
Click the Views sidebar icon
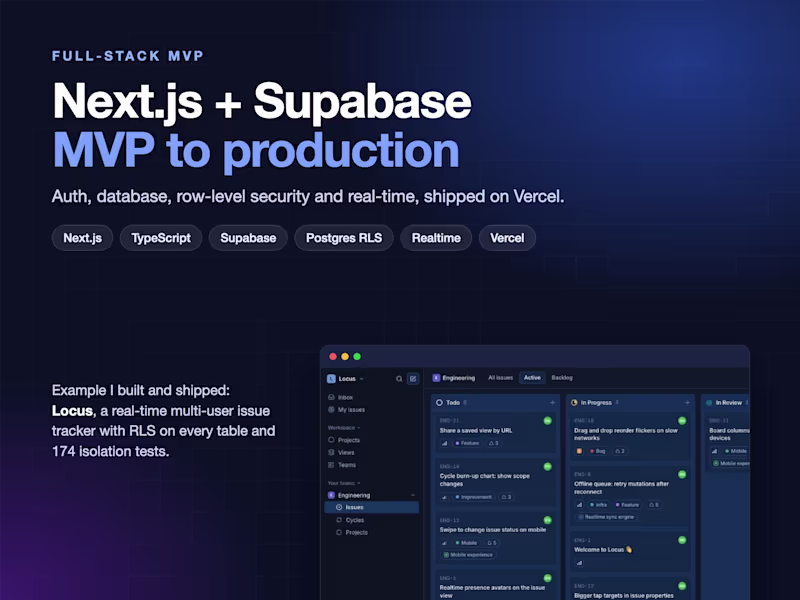pos(331,452)
